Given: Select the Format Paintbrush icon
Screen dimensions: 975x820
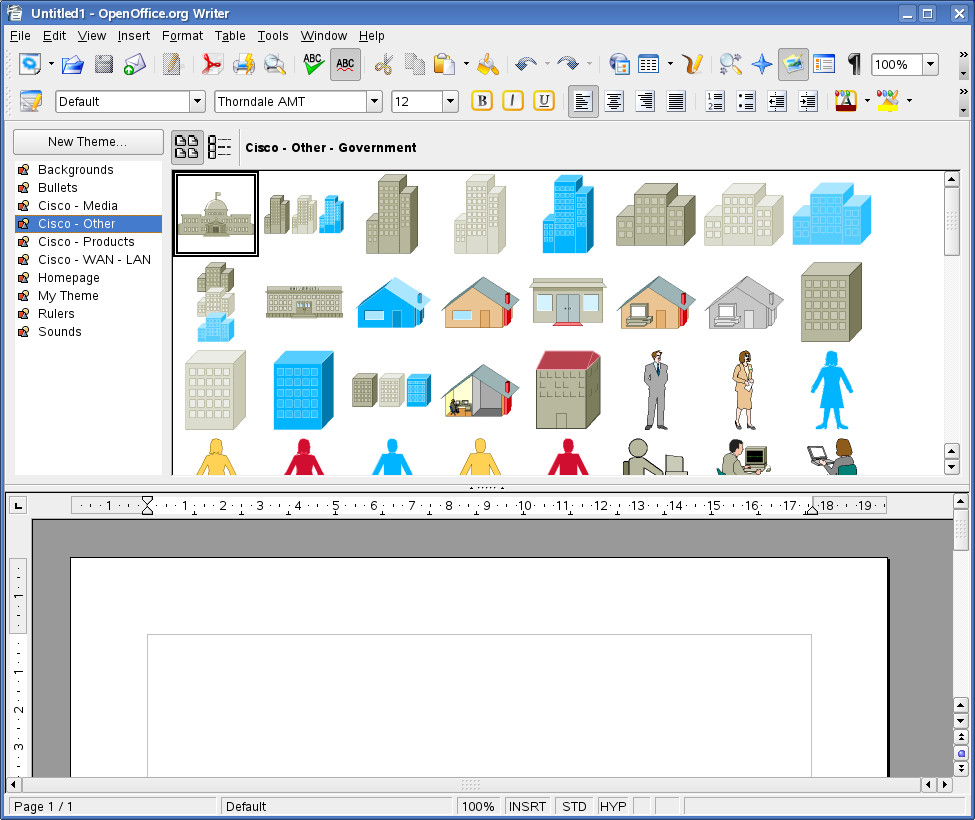Looking at the screenshot, I should 488,64.
